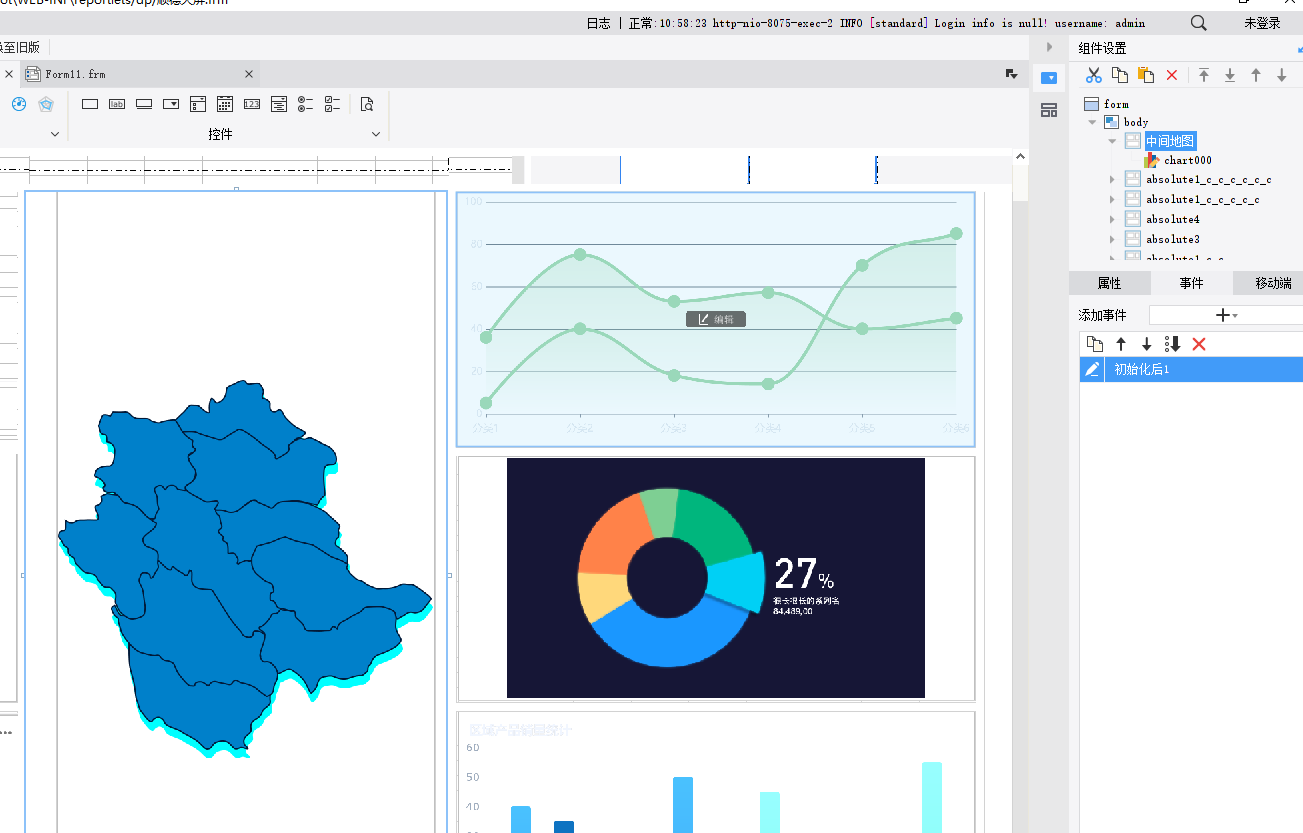
Task: Move the event down in the list
Action: coord(1147,344)
